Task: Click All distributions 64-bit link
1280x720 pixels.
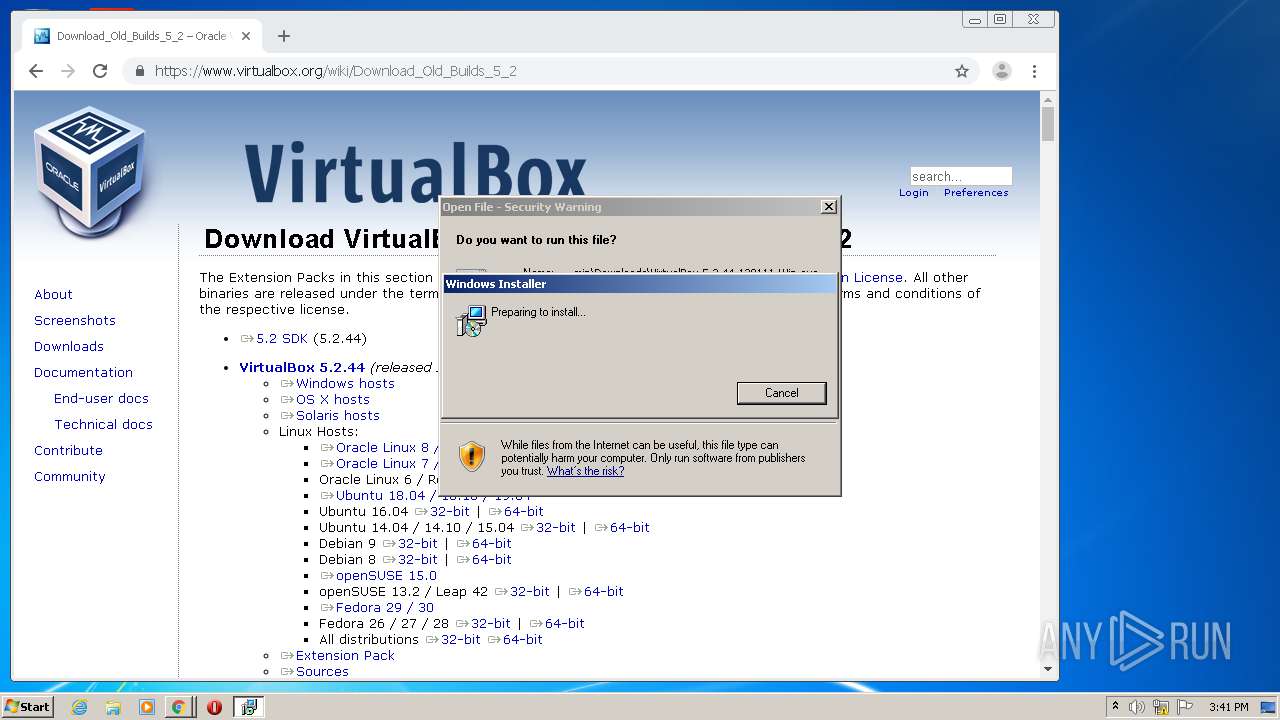Action: point(515,639)
